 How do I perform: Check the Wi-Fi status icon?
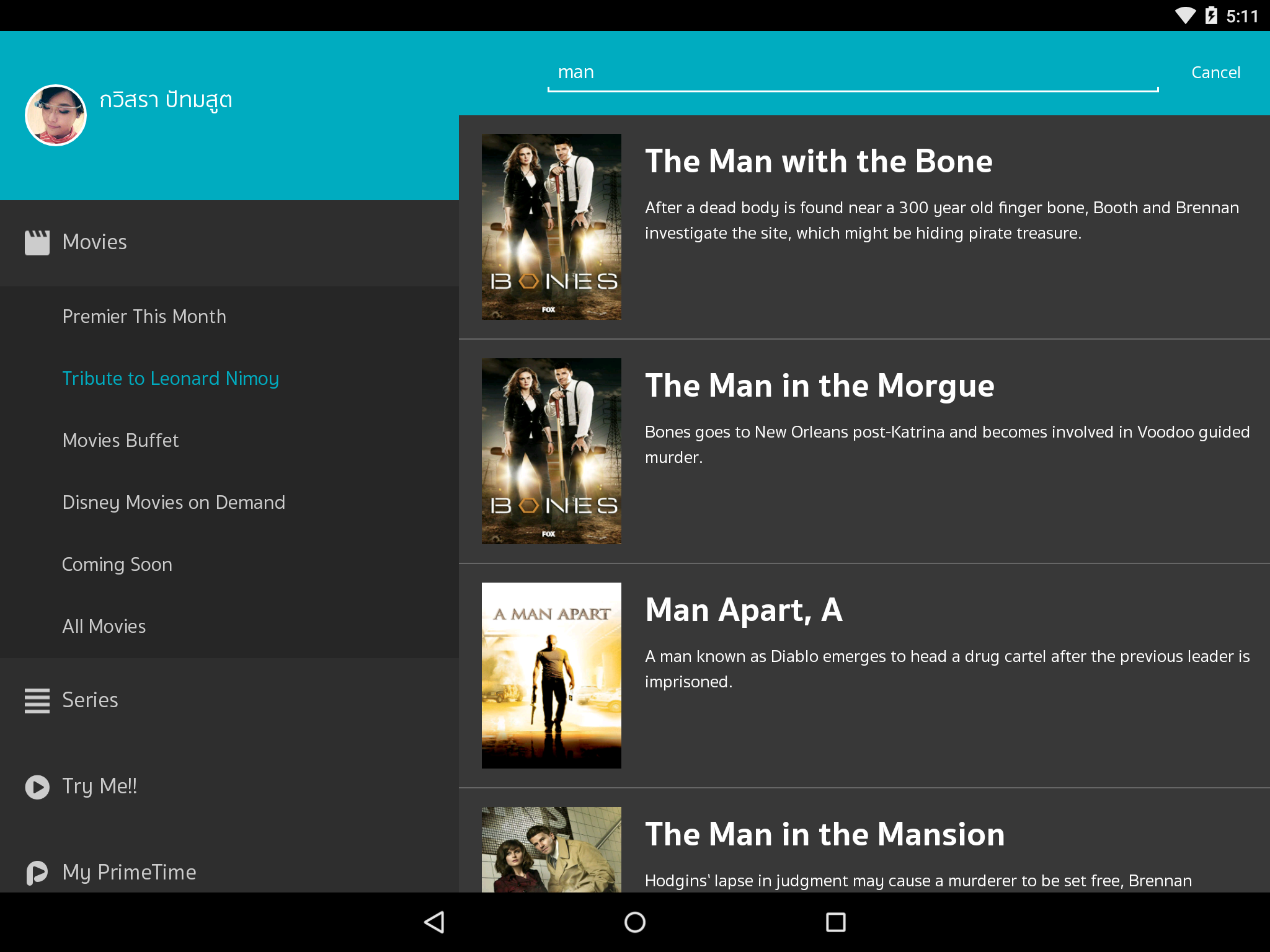click(x=1185, y=15)
